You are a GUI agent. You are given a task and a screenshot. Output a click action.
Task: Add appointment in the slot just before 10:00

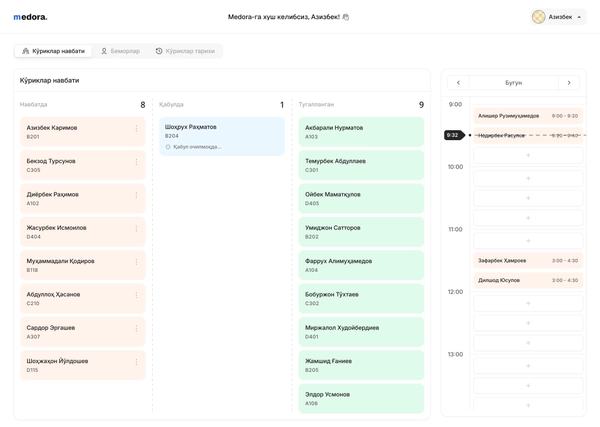coord(528,155)
